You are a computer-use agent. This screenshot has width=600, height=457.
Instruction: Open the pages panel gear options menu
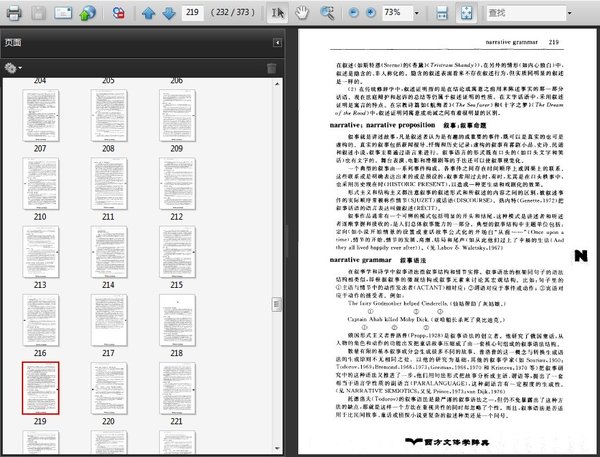14,67
